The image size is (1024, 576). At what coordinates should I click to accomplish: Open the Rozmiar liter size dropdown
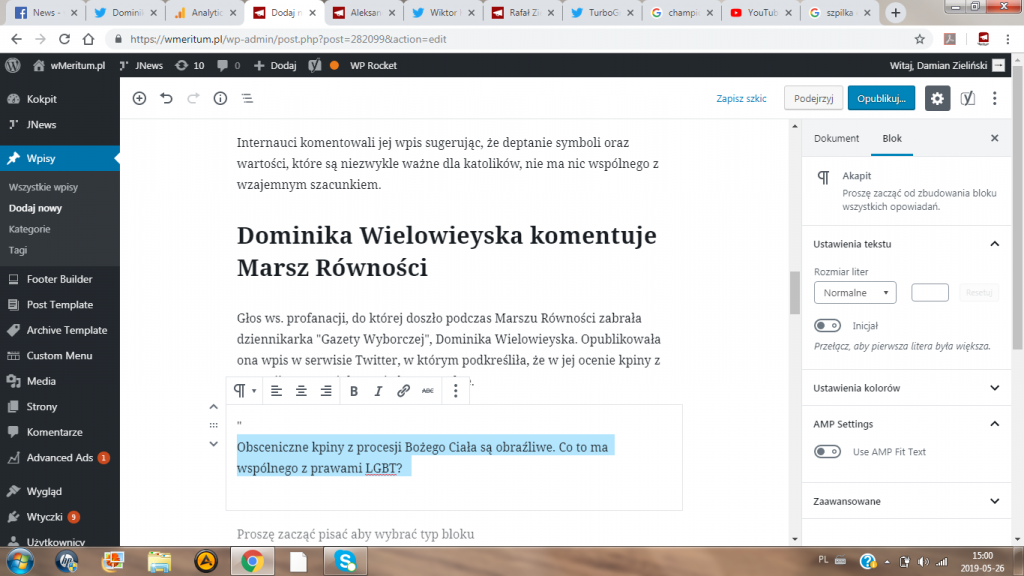(x=855, y=293)
